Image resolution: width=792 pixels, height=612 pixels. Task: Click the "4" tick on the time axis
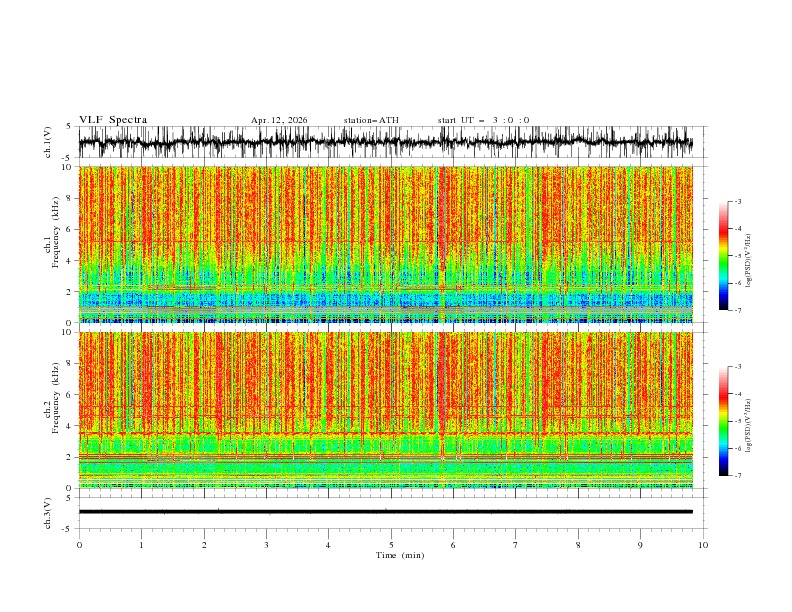click(x=328, y=545)
